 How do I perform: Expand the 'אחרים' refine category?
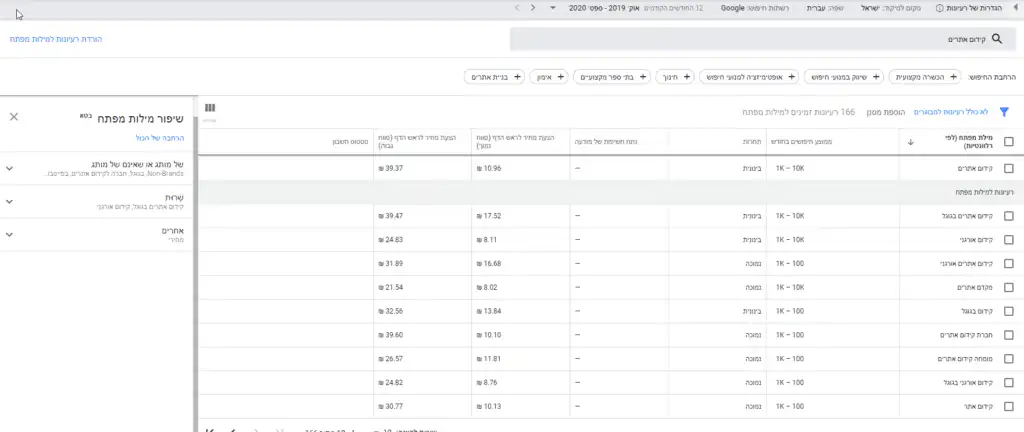(x=9, y=234)
